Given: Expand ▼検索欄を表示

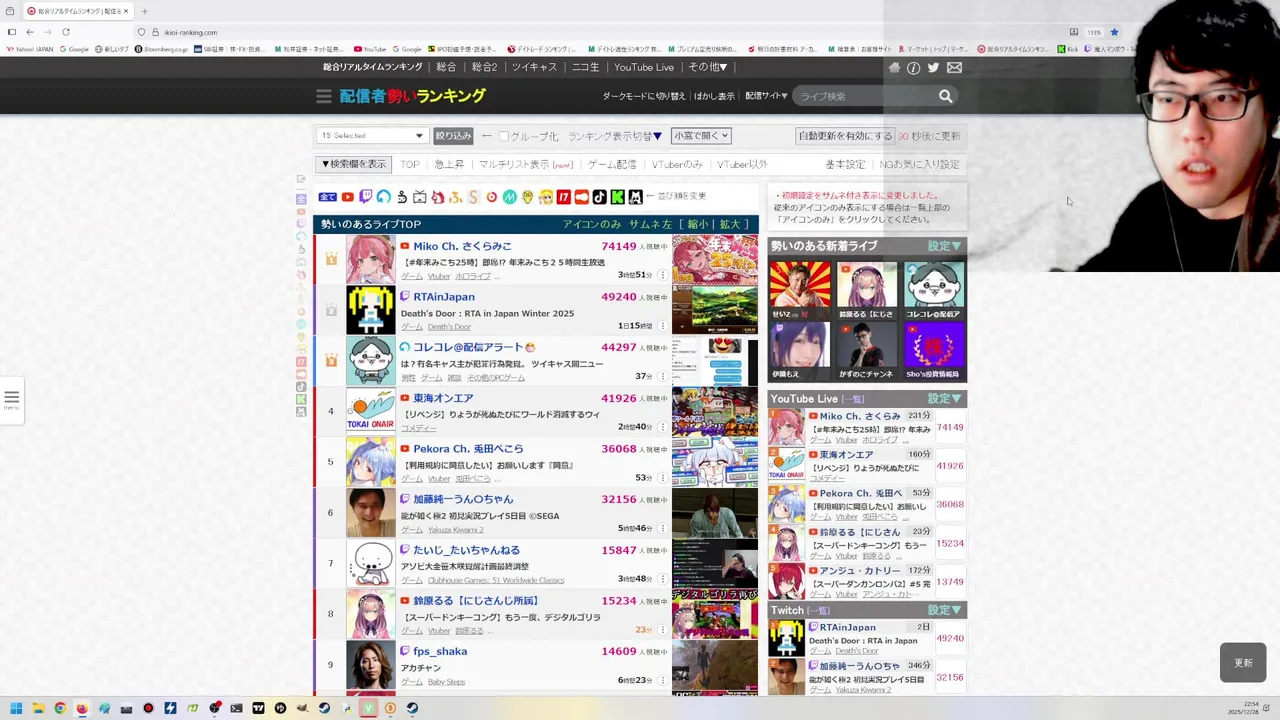Looking at the screenshot, I should pyautogui.click(x=352, y=164).
